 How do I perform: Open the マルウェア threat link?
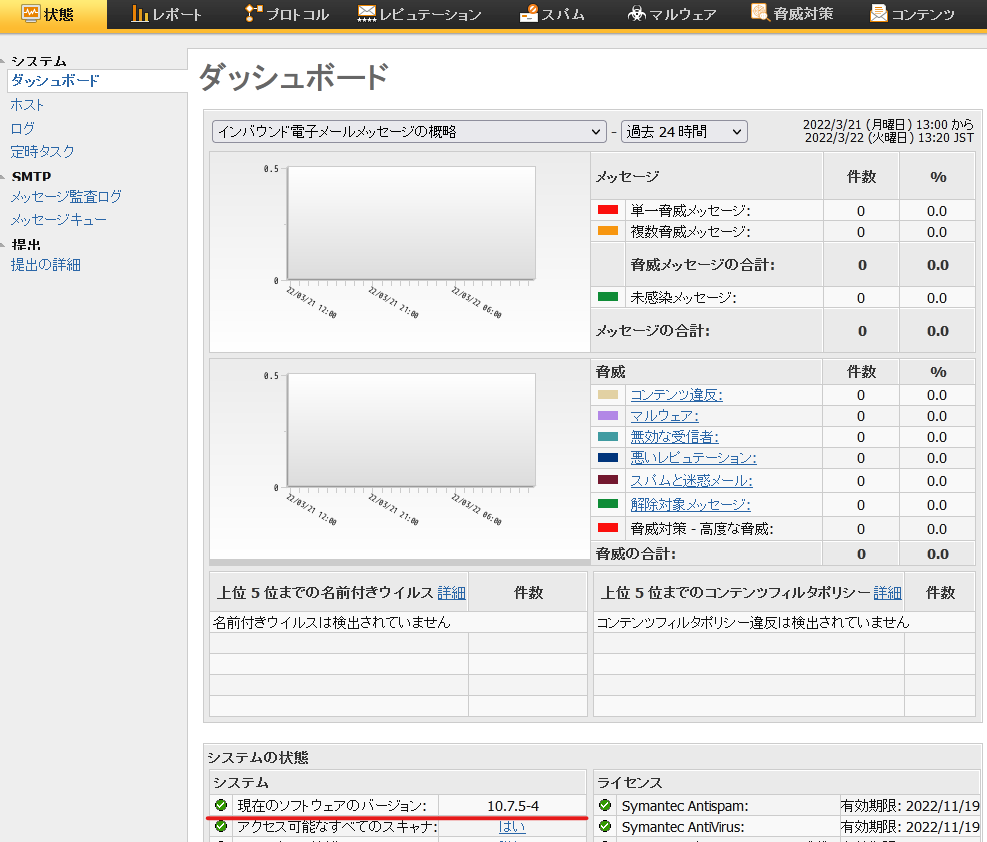tap(664, 415)
